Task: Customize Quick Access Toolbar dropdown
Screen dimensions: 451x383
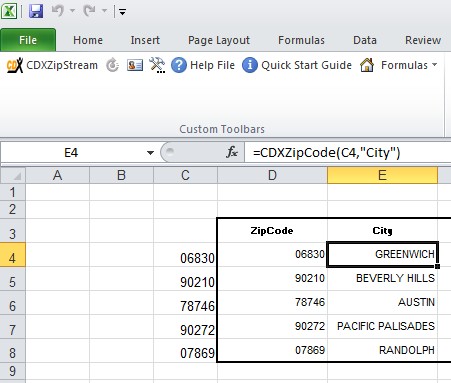Action: click(x=122, y=13)
